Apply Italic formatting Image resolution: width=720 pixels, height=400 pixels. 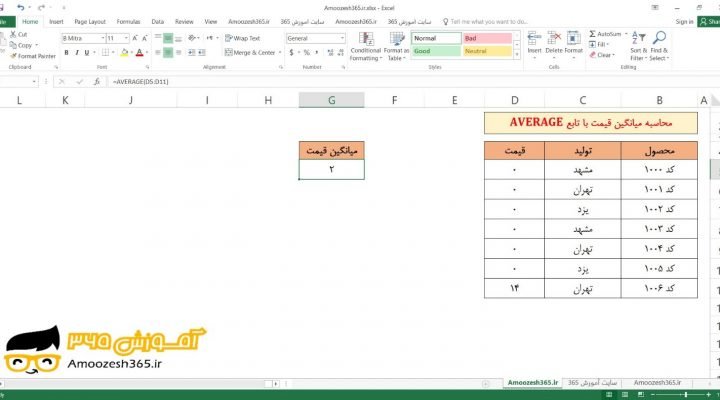[x=77, y=52]
